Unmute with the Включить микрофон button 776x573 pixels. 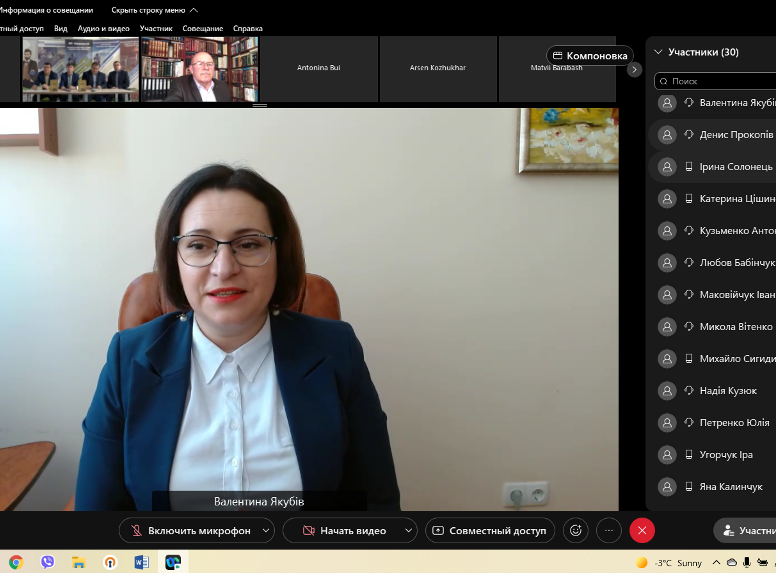(x=190, y=530)
